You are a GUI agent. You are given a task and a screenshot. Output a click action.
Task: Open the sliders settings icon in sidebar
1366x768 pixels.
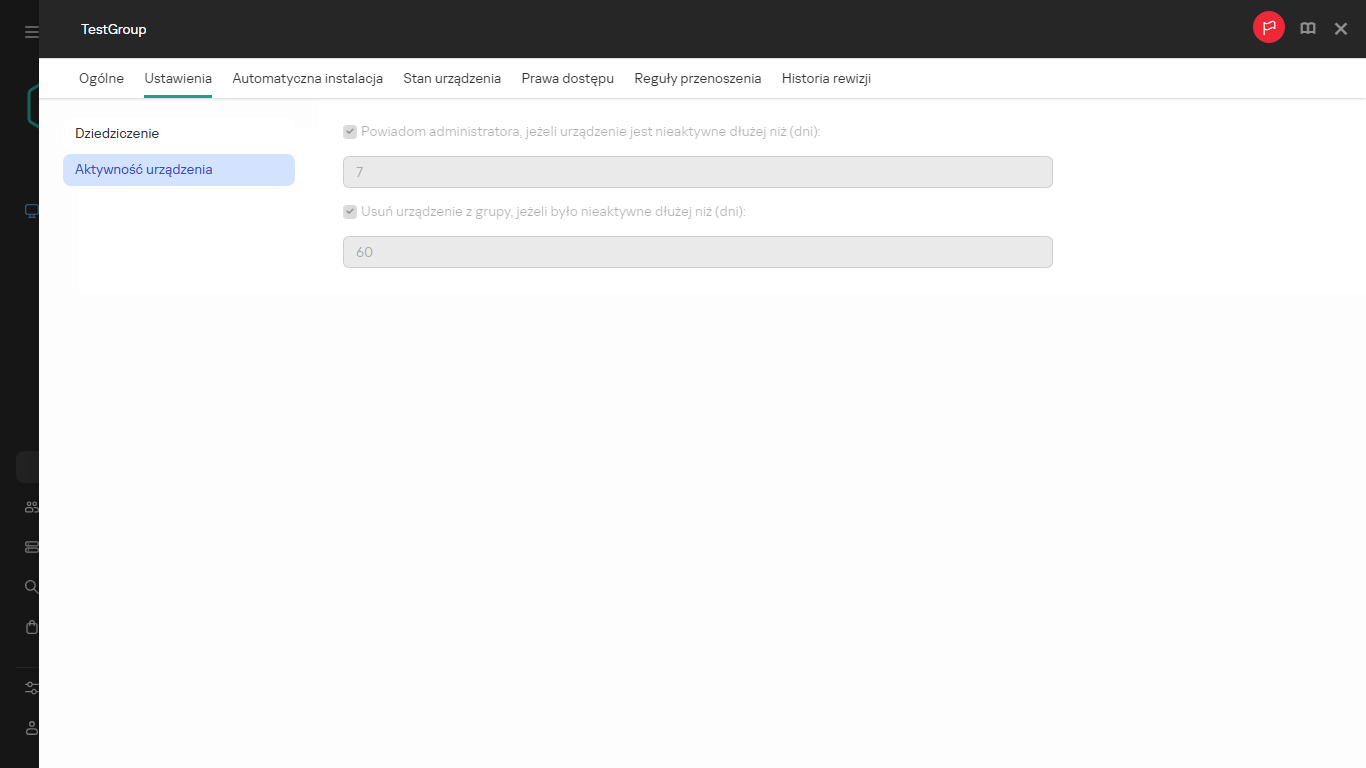(31, 688)
